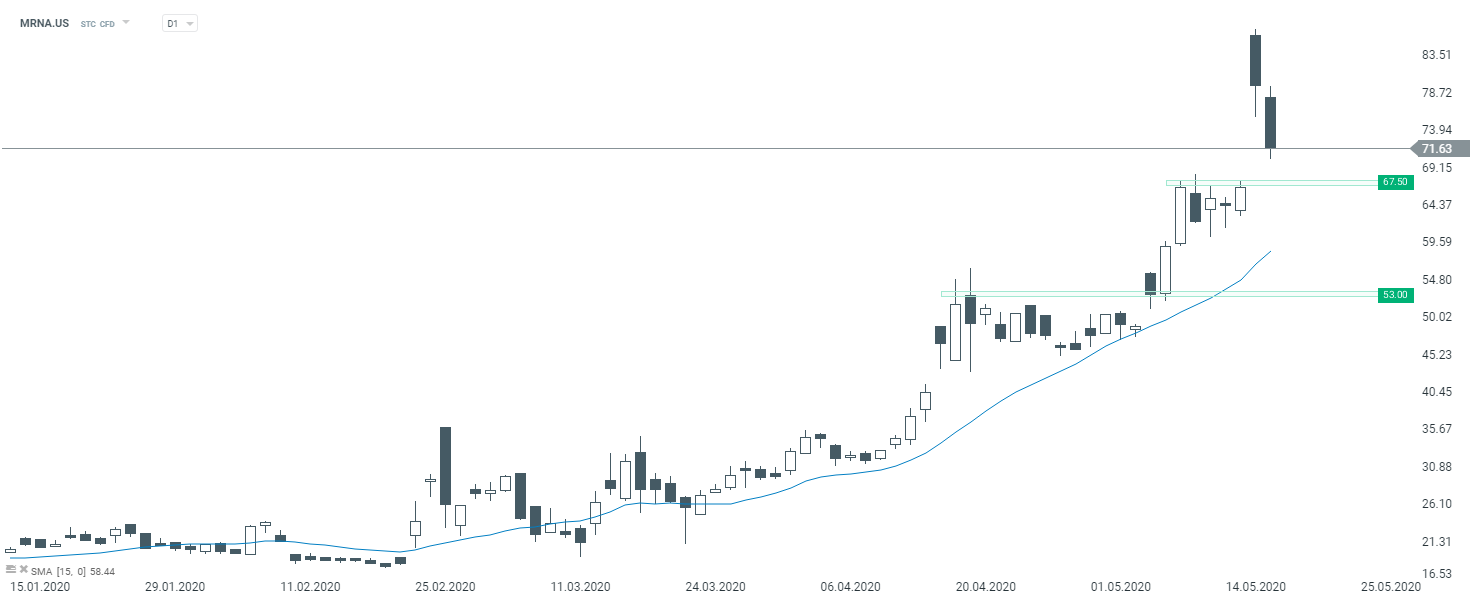Click the 83.51 value on price axis
This screenshot has height=604, width=1482.
pos(1436,55)
